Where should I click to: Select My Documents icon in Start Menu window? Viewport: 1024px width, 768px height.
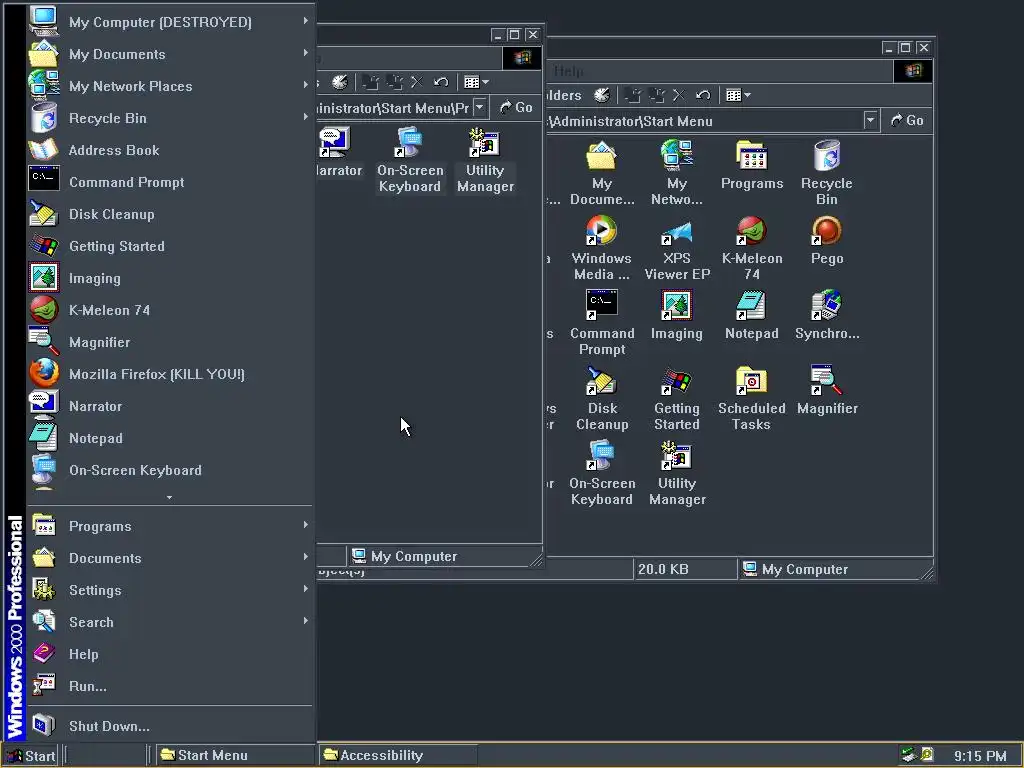[601, 174]
